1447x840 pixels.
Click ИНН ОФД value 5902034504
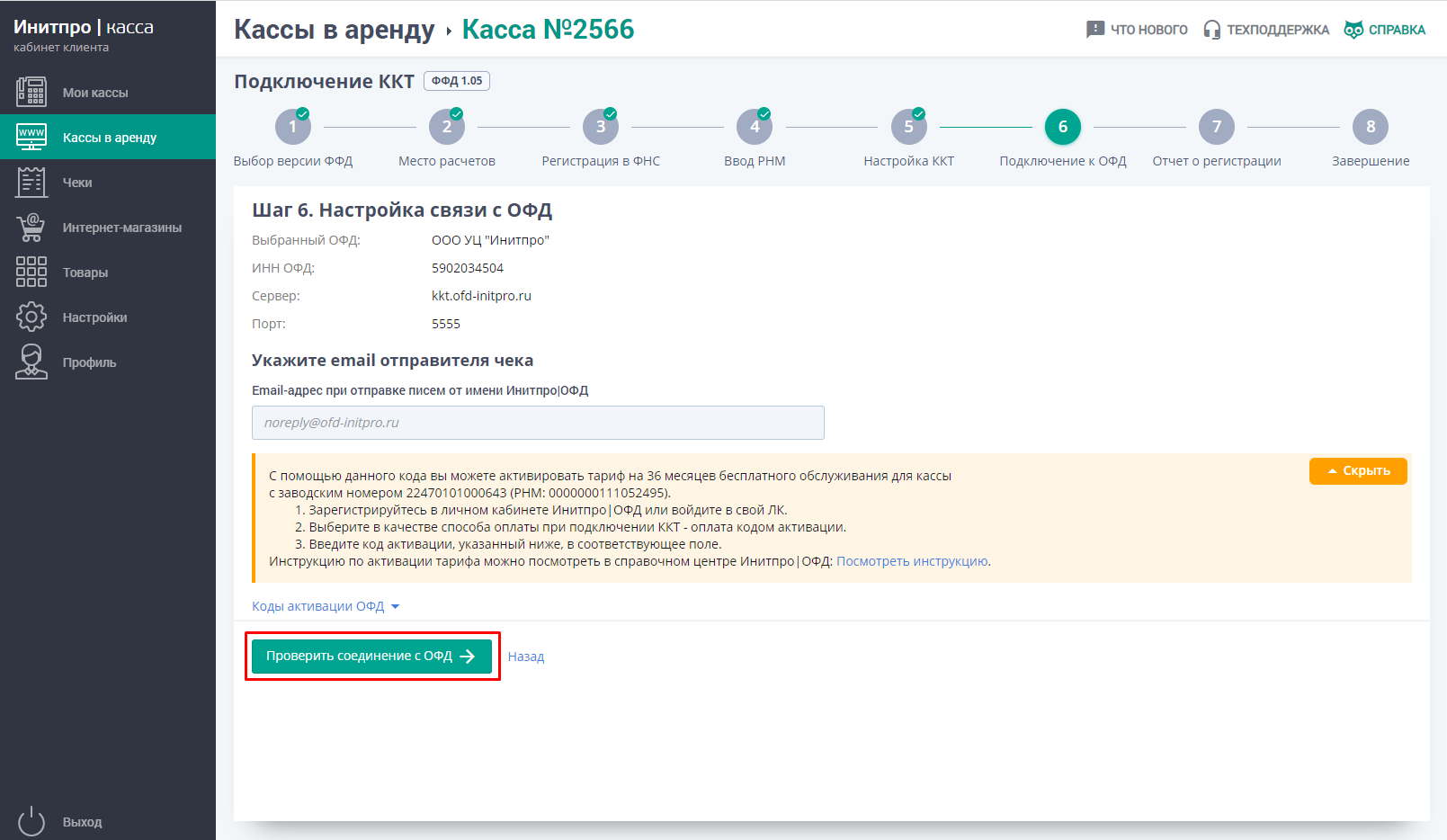(468, 268)
